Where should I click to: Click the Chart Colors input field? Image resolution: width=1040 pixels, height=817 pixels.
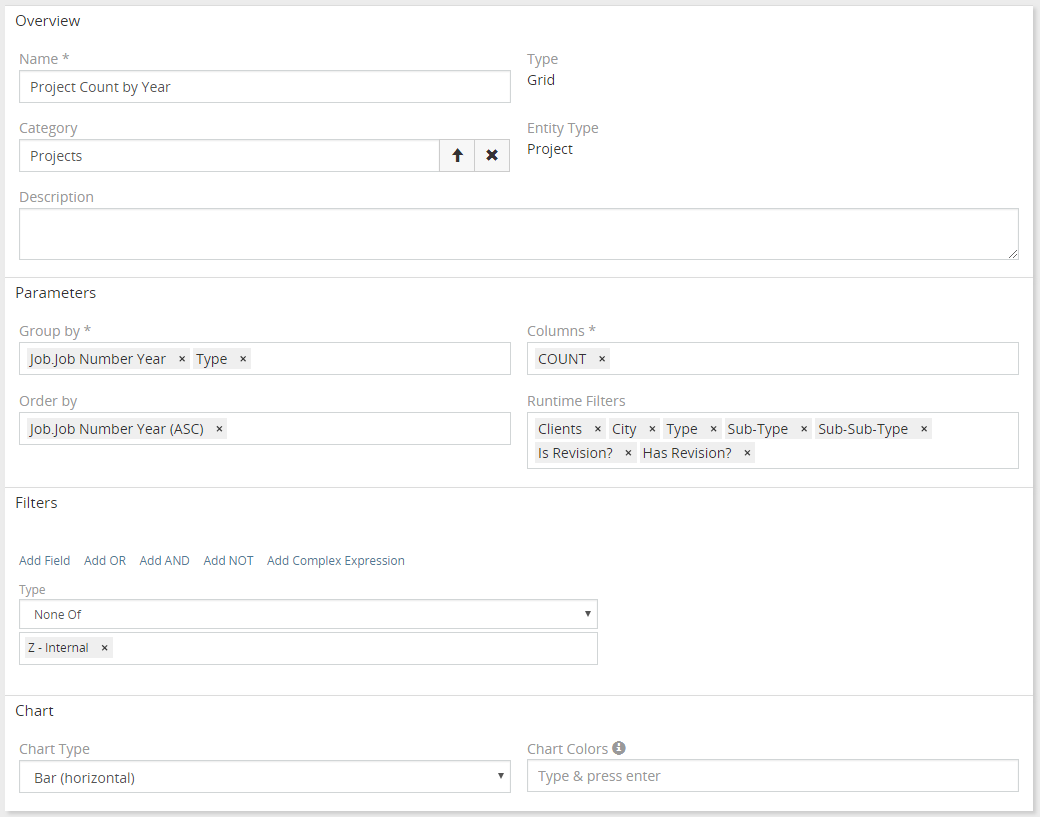(x=773, y=775)
